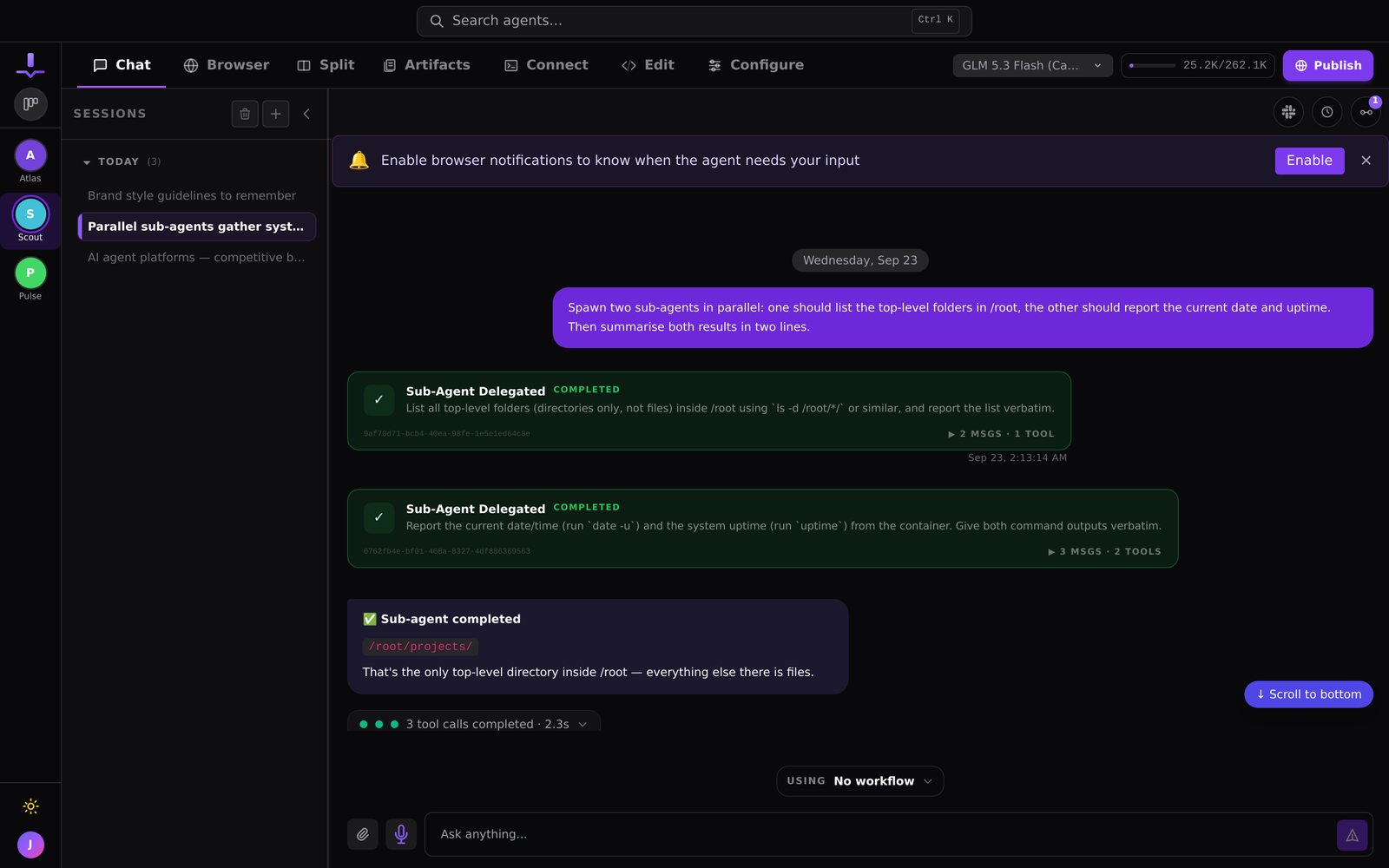Delete sessions with the trash icon
Screen dimensions: 1389x868
click(x=245, y=114)
